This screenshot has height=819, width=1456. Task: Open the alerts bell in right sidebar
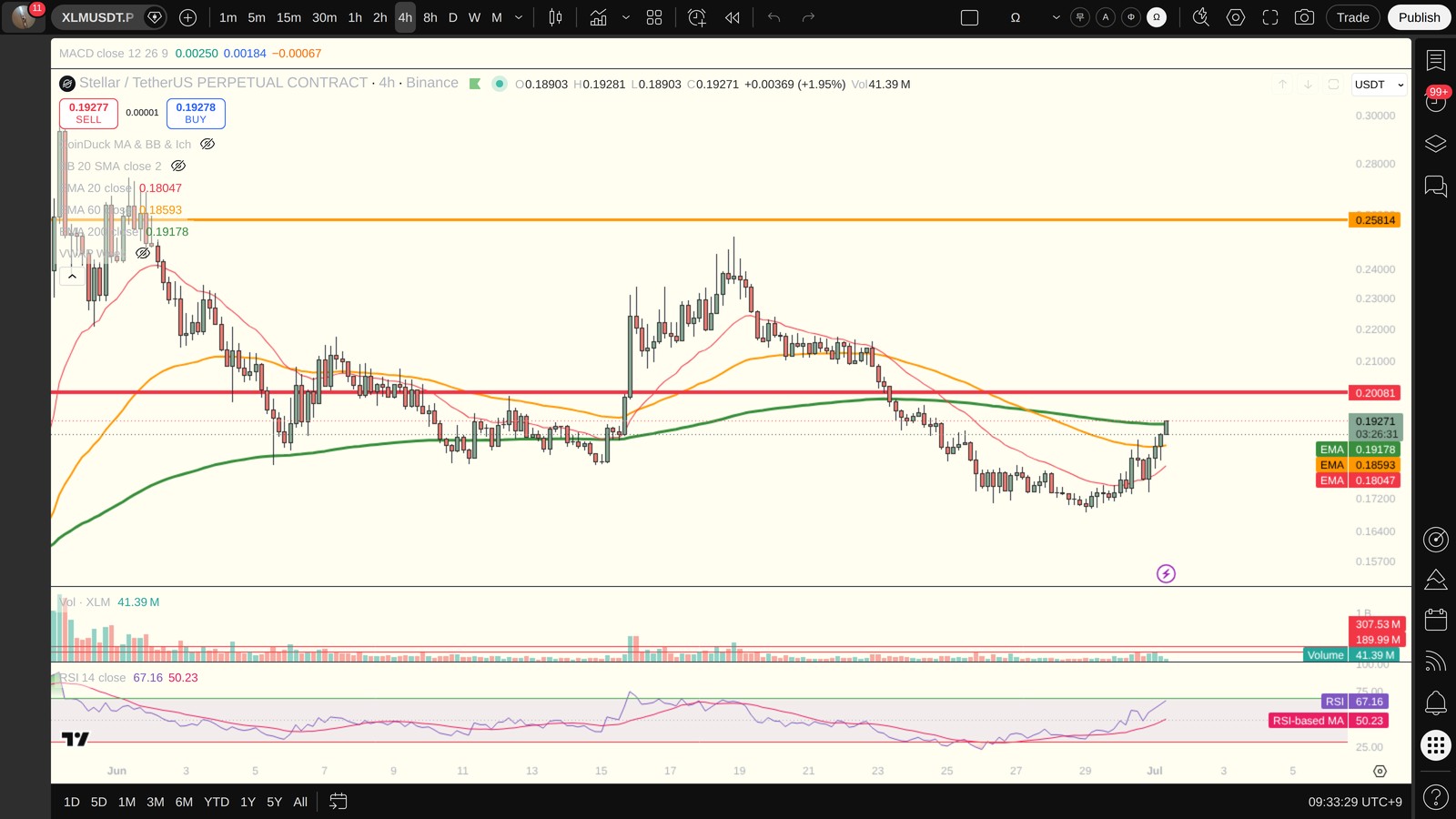point(1436,702)
